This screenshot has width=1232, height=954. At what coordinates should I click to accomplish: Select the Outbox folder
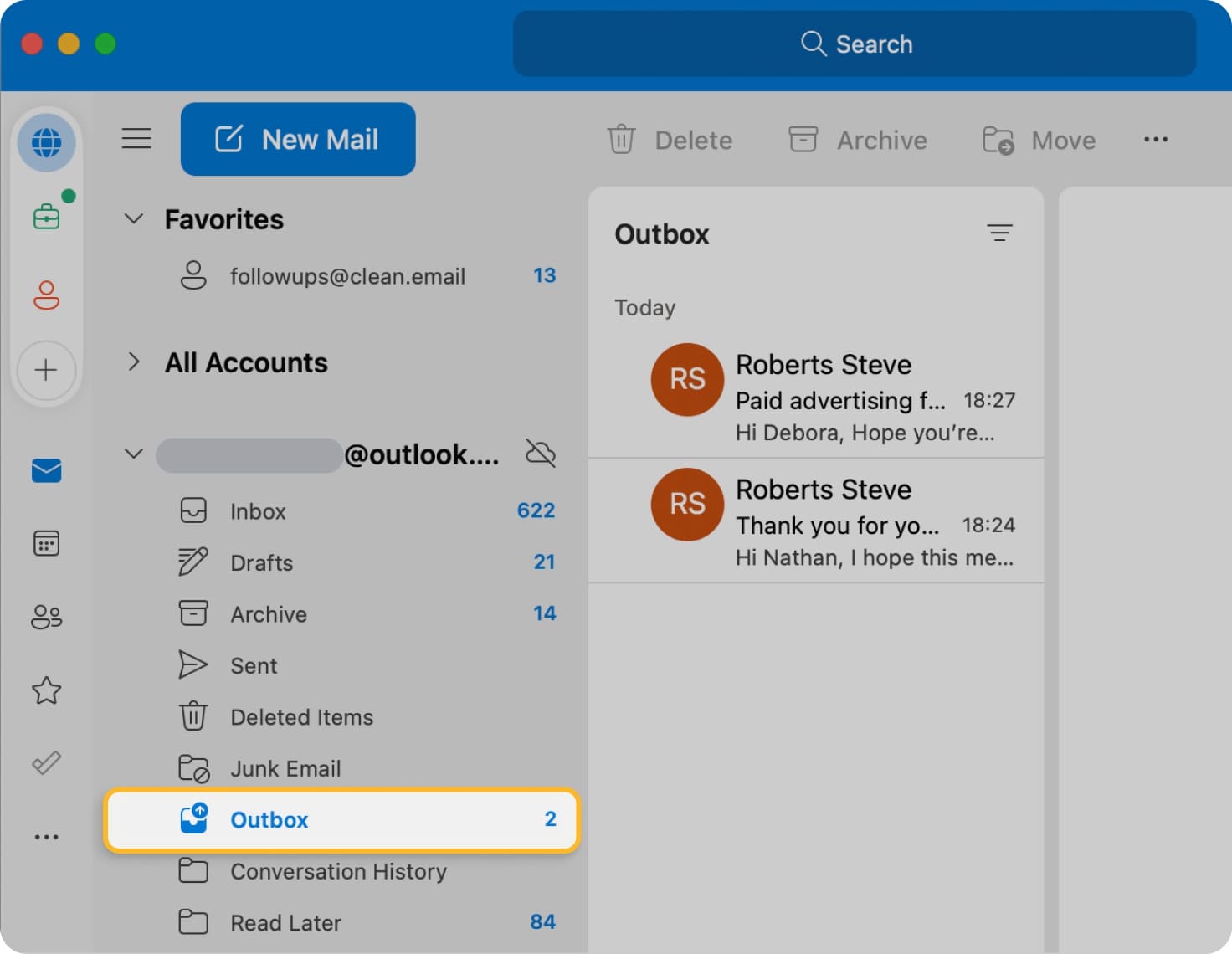(x=342, y=820)
